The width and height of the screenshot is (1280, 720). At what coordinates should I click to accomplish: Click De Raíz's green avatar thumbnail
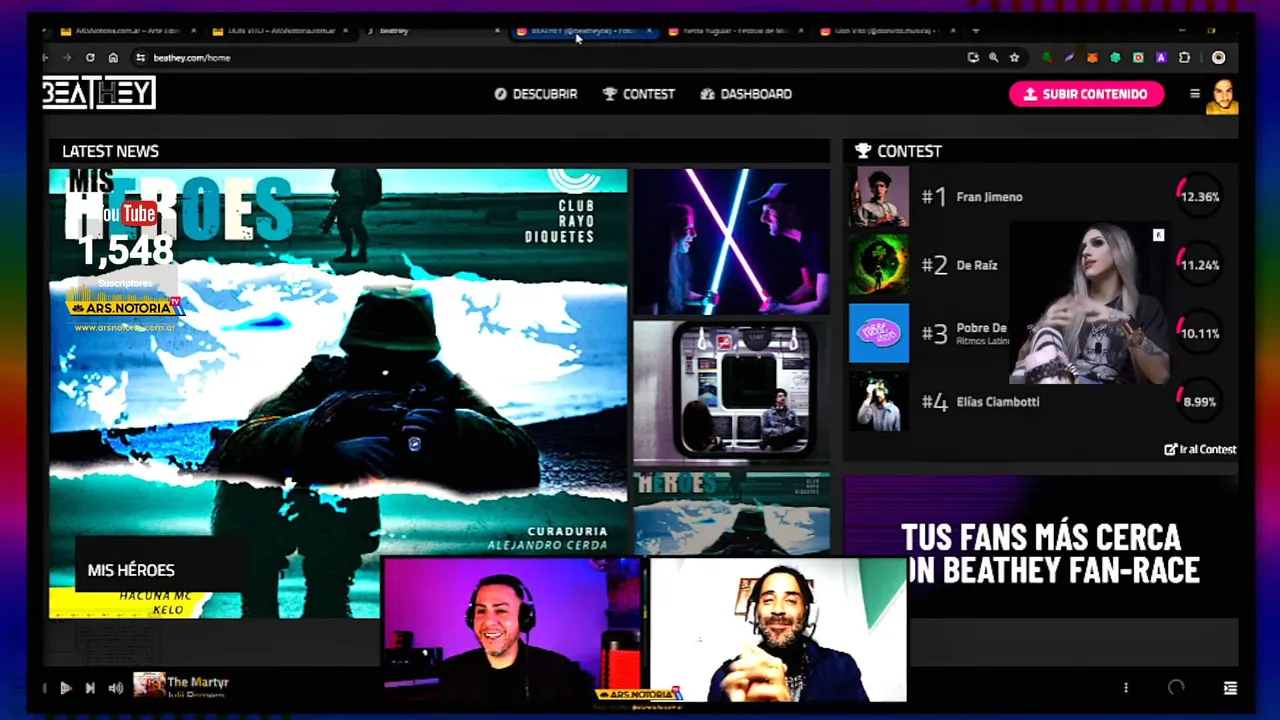(x=879, y=265)
